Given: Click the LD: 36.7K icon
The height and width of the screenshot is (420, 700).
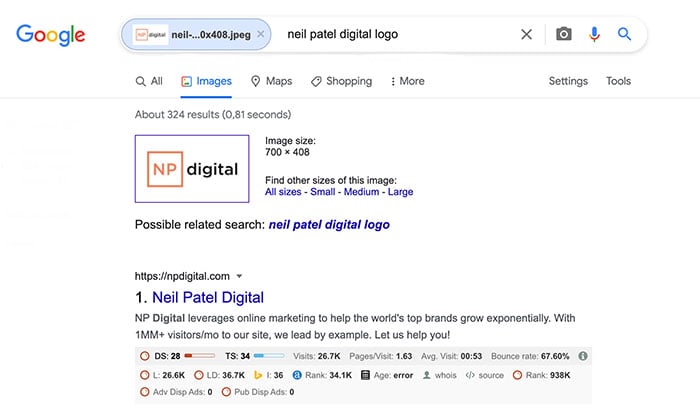Looking at the screenshot, I should coord(199,375).
